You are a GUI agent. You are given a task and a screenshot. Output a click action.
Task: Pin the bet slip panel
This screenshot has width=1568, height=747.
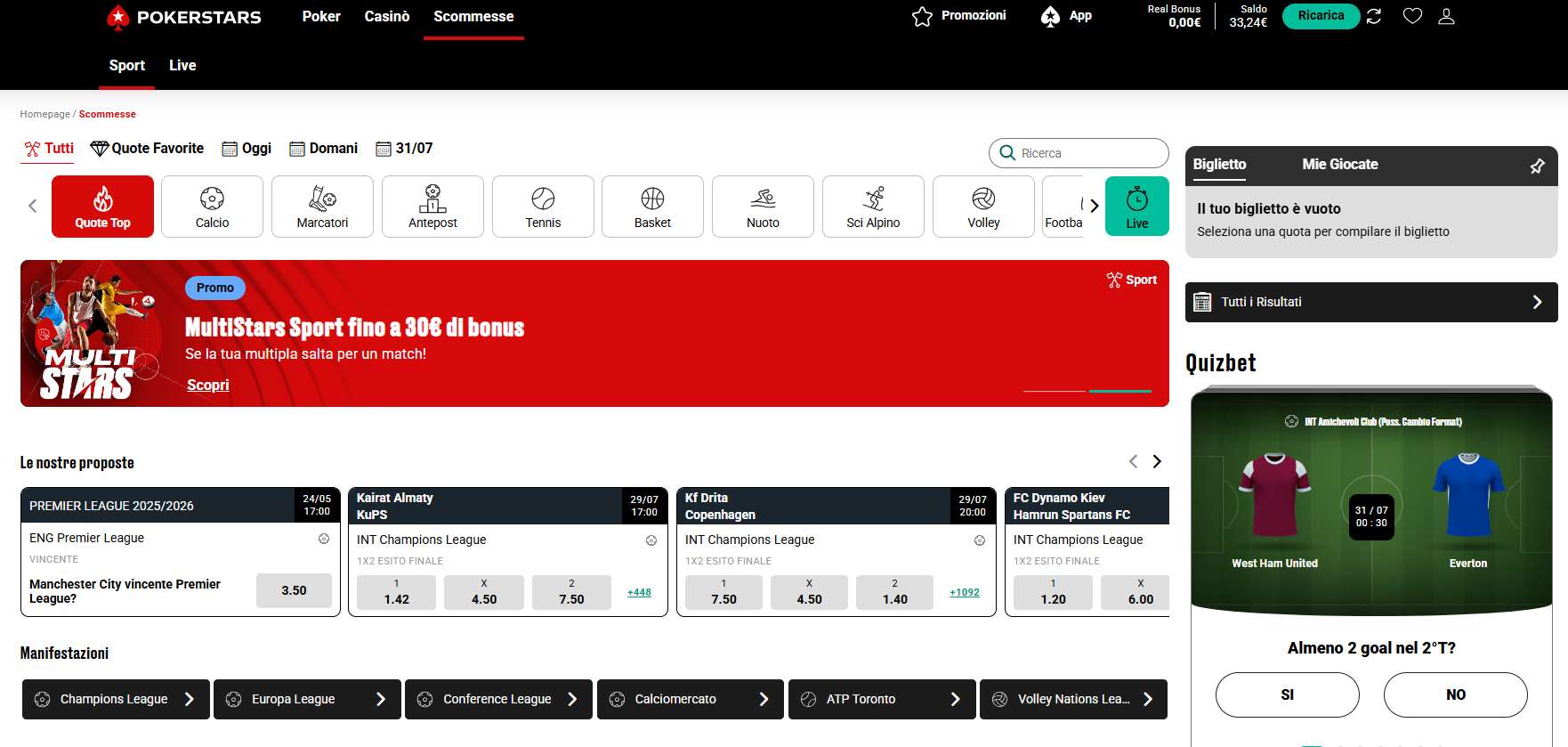coord(1537,166)
